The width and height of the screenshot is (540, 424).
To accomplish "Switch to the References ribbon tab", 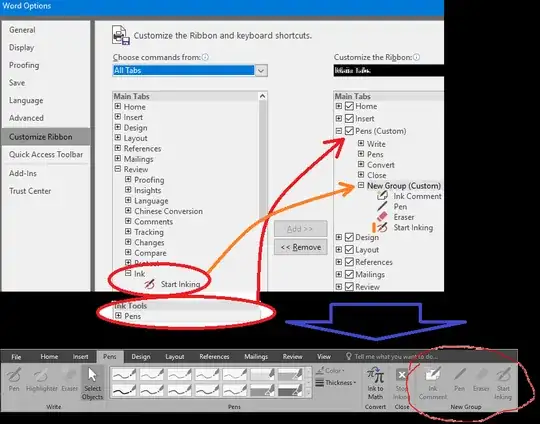I will [214, 357].
